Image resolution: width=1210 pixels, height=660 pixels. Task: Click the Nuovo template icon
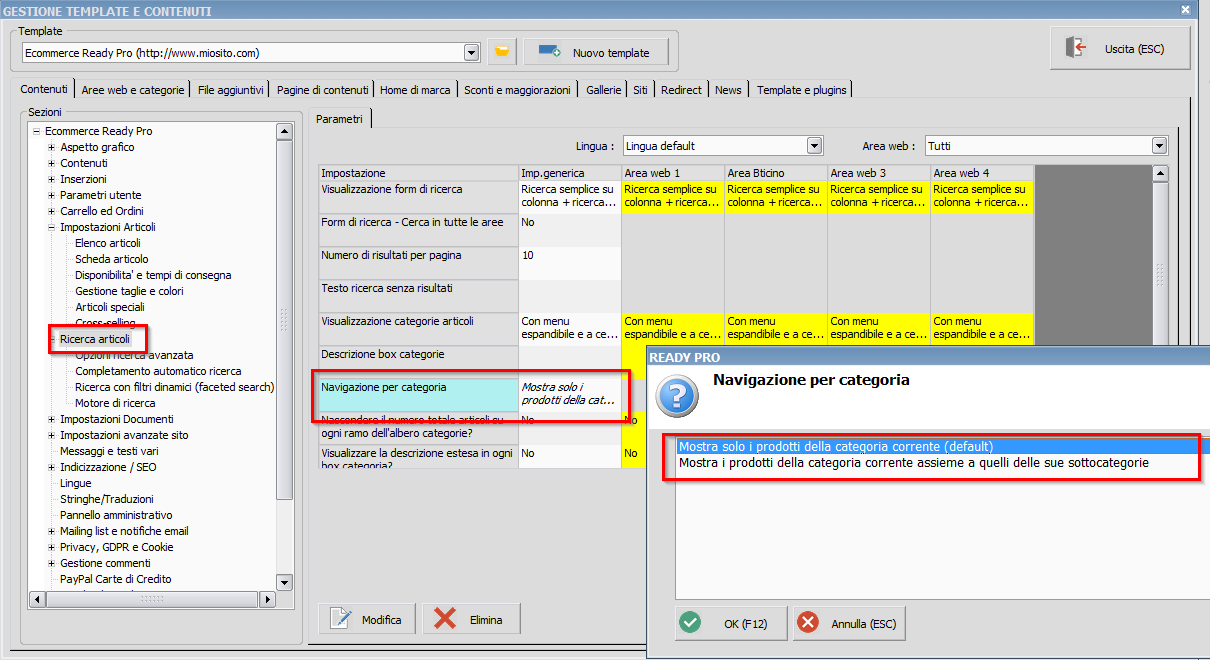click(548, 52)
